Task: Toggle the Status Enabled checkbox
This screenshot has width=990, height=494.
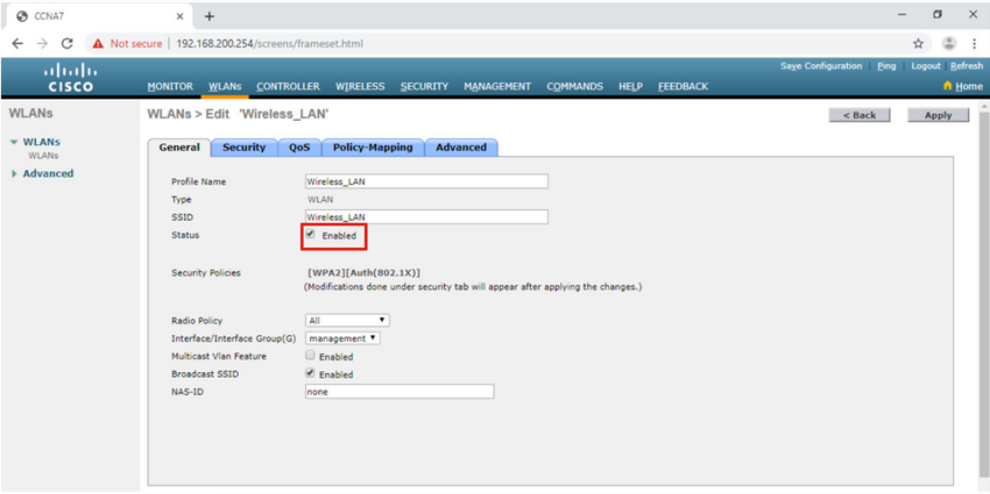Action: point(310,234)
